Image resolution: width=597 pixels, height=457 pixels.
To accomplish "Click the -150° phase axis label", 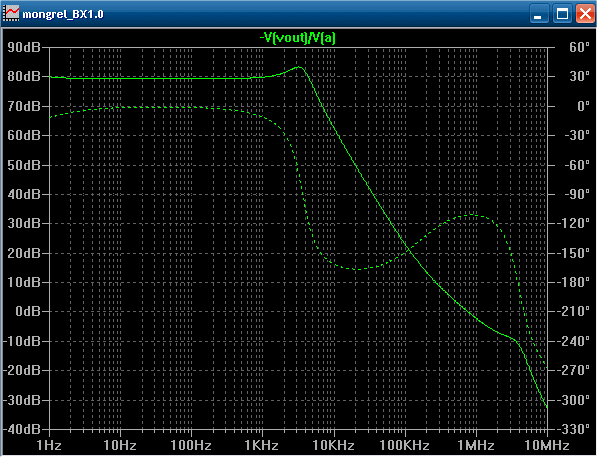I will pyautogui.click(x=574, y=253).
